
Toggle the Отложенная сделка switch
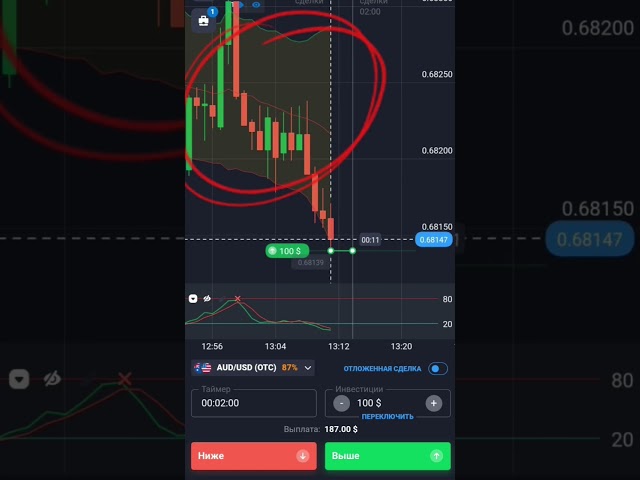click(x=438, y=369)
